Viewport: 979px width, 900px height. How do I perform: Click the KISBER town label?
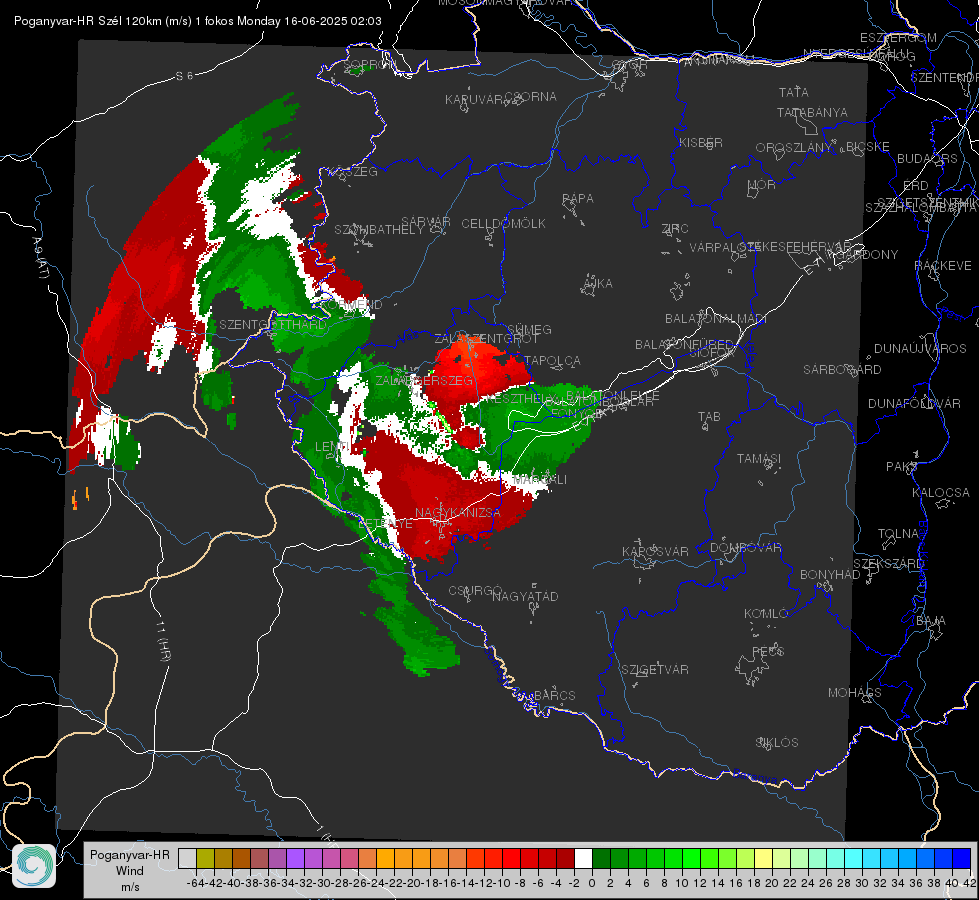(701, 142)
